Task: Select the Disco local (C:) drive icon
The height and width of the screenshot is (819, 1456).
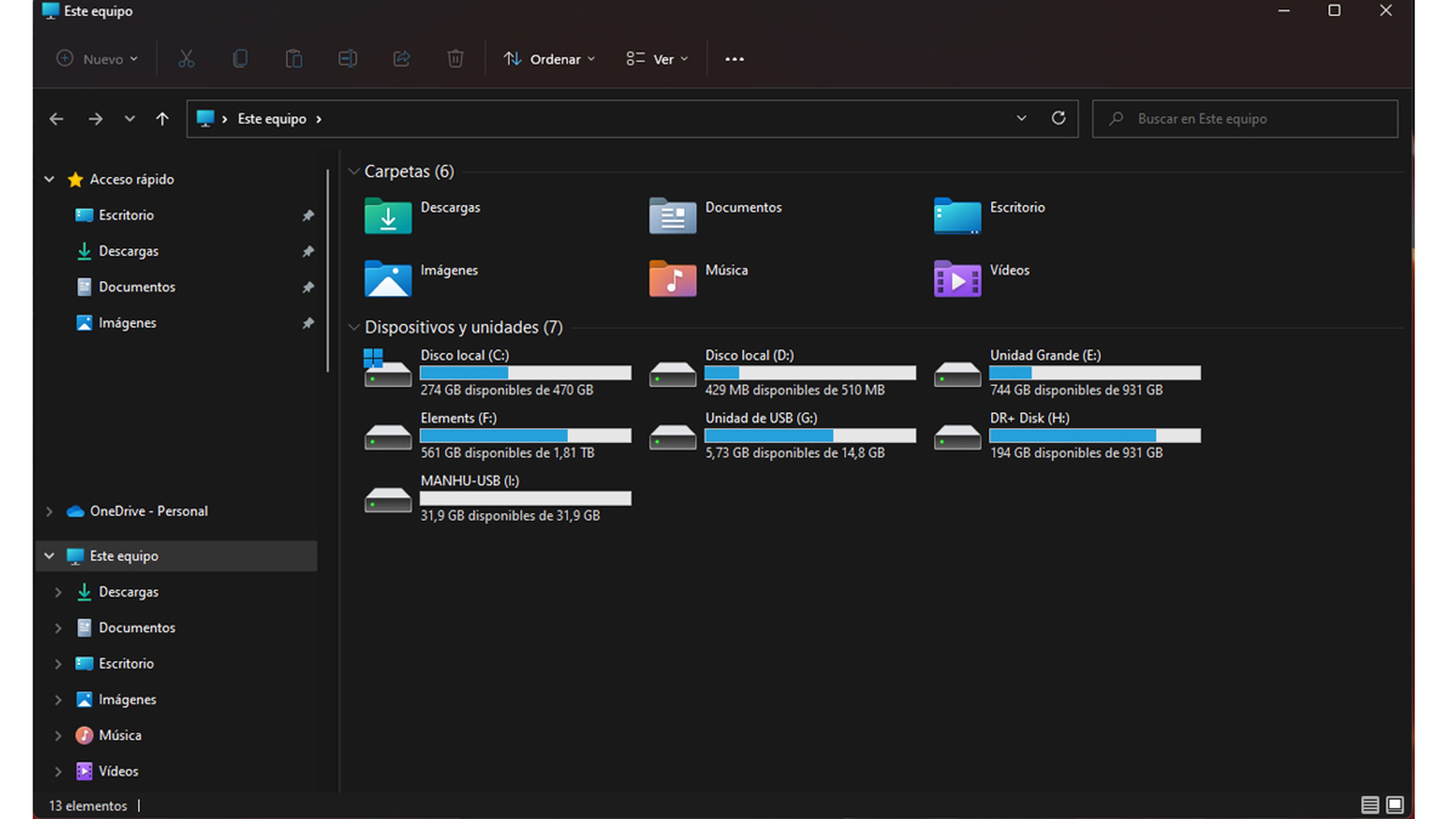Action: pyautogui.click(x=388, y=369)
